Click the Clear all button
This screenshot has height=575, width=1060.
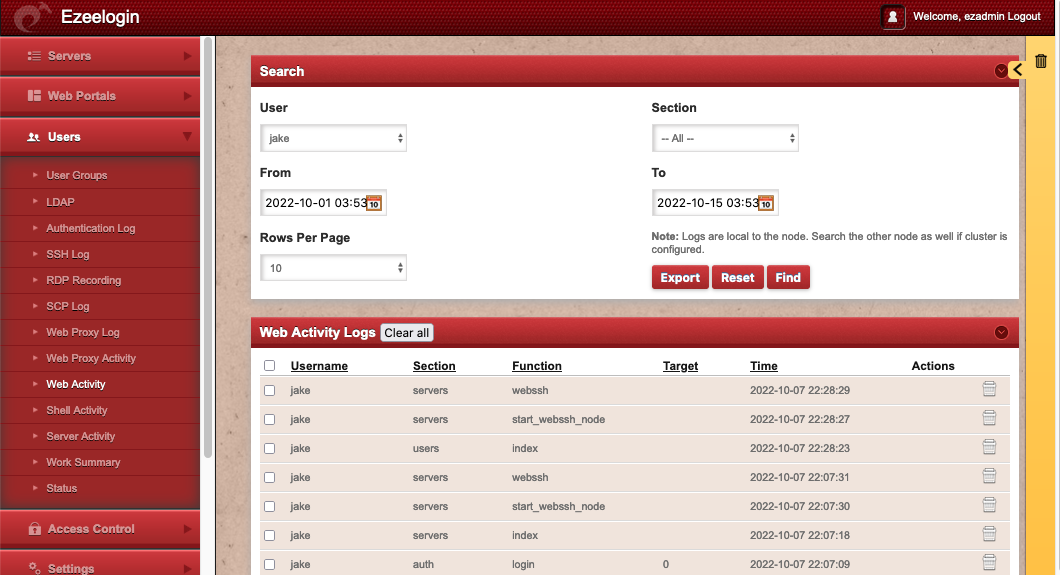(x=406, y=332)
